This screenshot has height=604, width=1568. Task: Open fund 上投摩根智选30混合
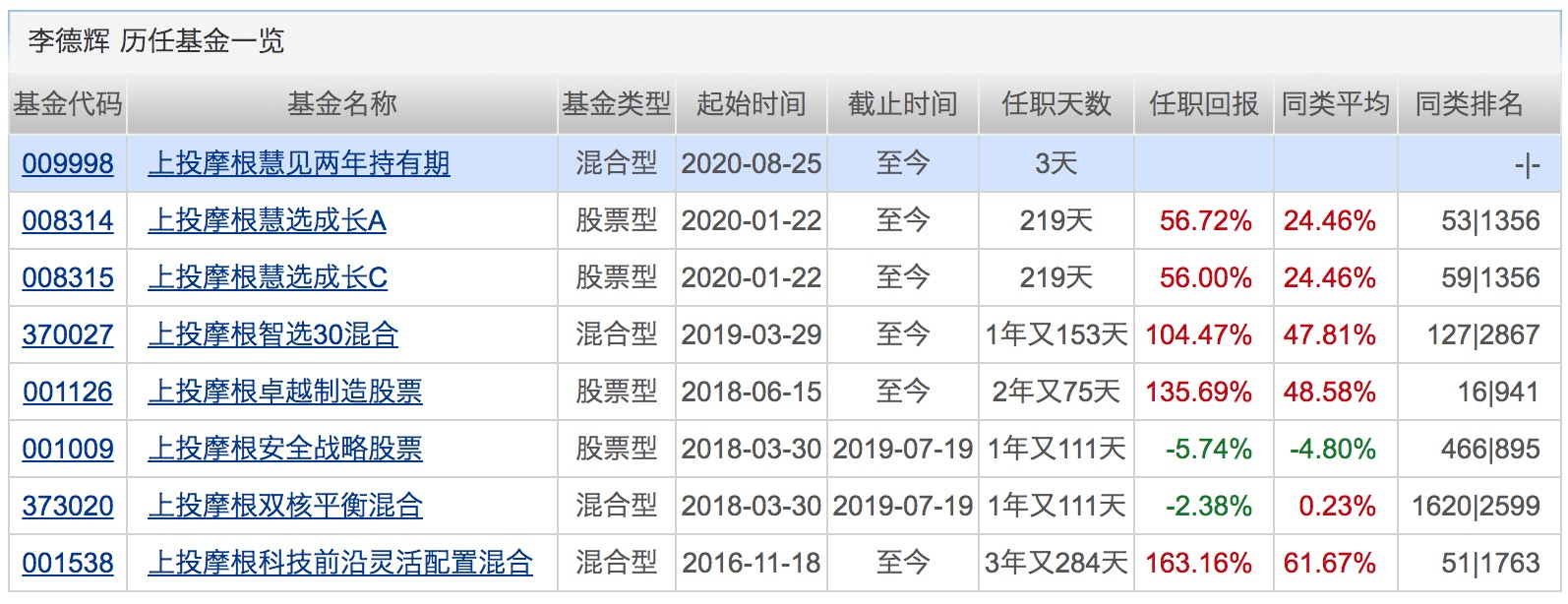tap(272, 334)
